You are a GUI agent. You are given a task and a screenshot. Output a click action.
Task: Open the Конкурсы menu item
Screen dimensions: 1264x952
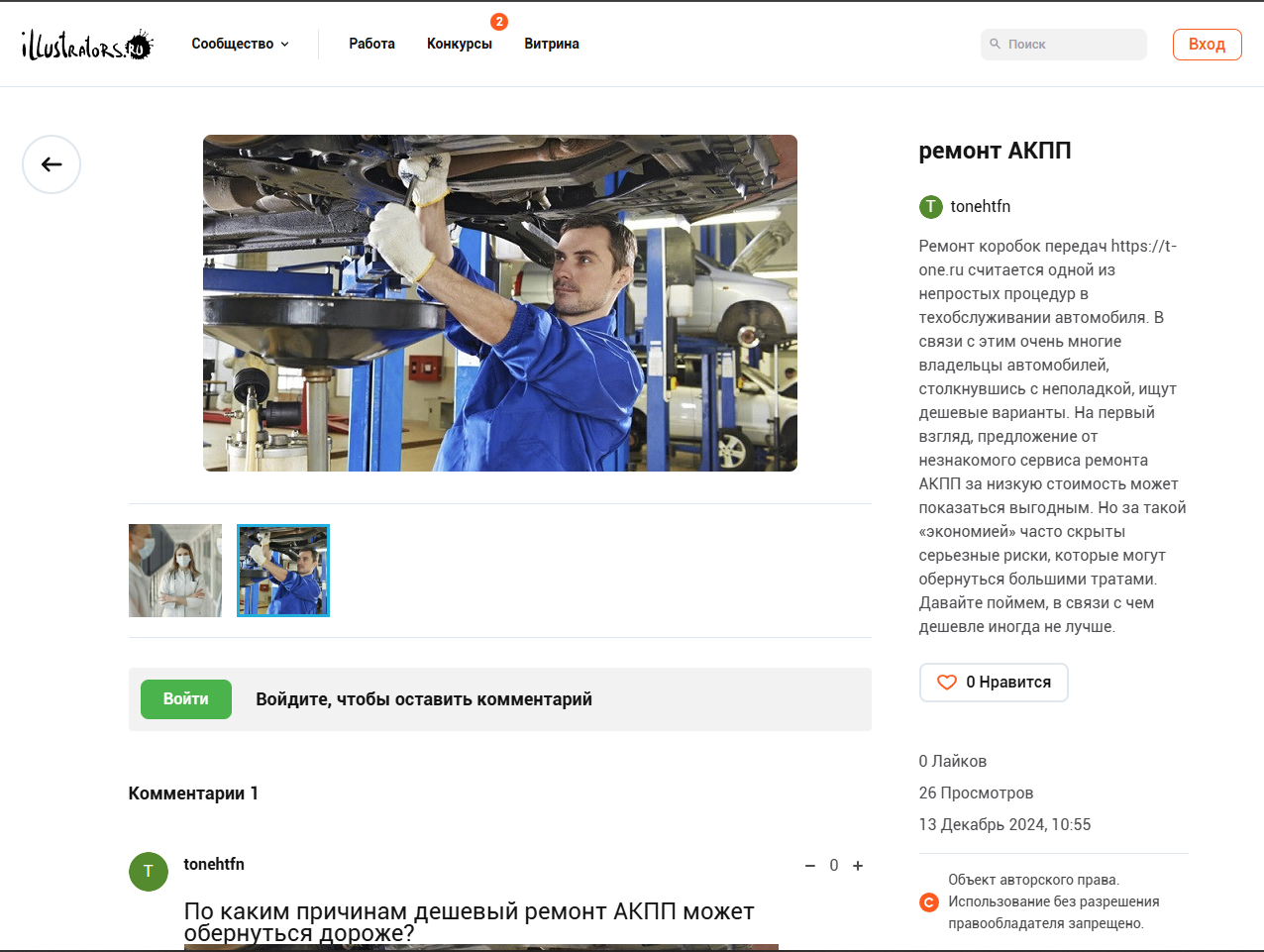pos(460,45)
